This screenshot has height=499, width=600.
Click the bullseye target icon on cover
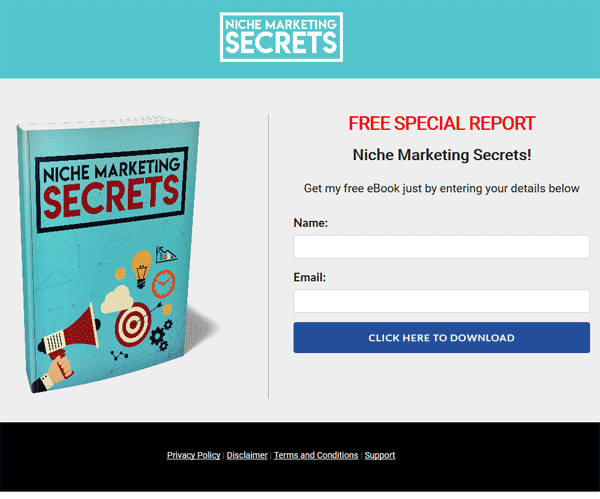(134, 324)
